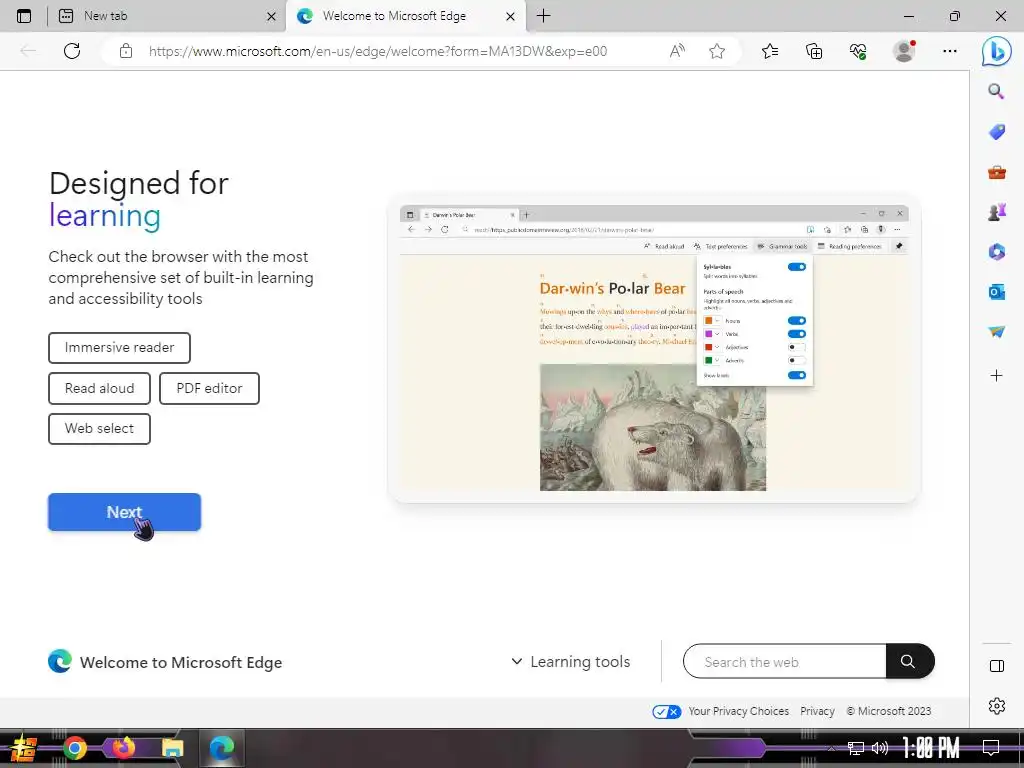Open Read aloud icon in the address bar
Screen dimensions: 1024x768
[677, 51]
